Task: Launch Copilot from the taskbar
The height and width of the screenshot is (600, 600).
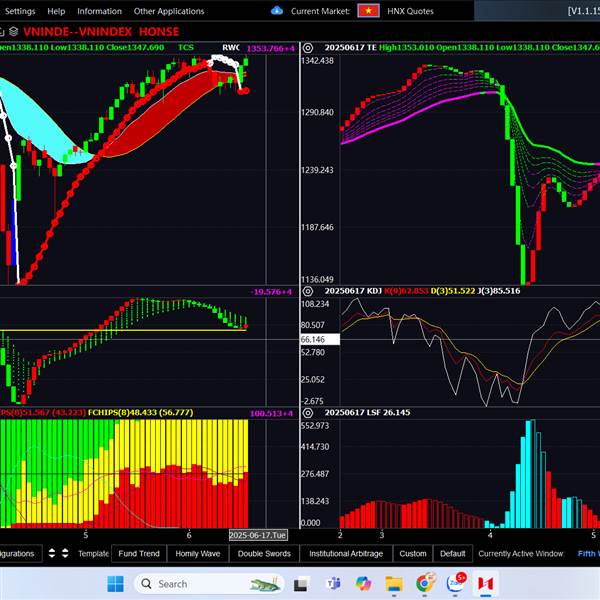Action: 364,584
